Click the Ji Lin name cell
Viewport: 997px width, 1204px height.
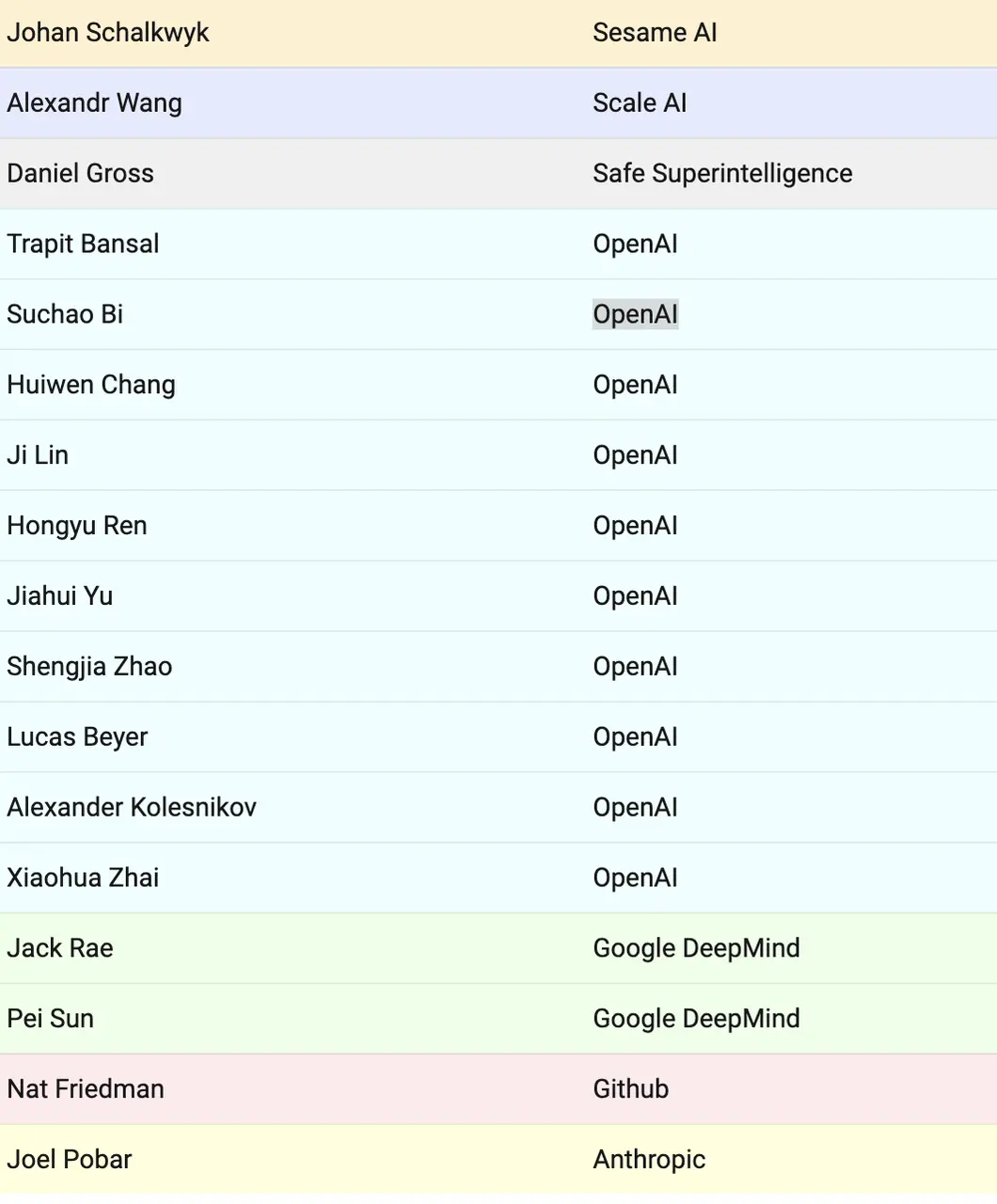[x=38, y=455]
